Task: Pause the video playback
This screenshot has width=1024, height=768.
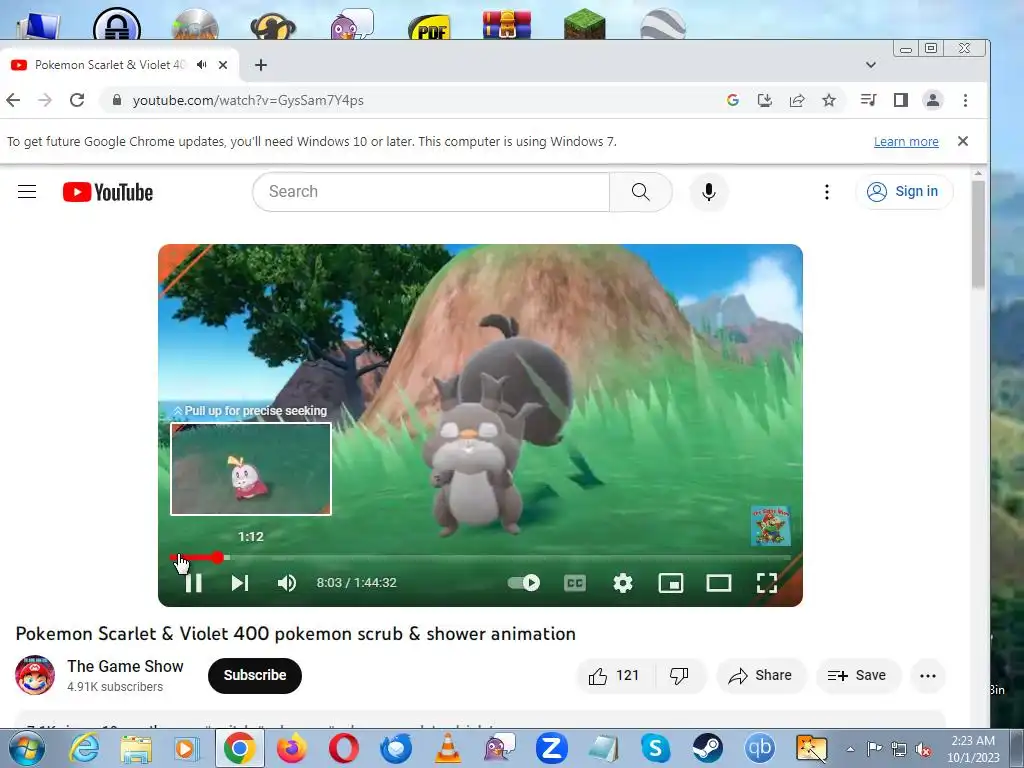Action: click(193, 583)
